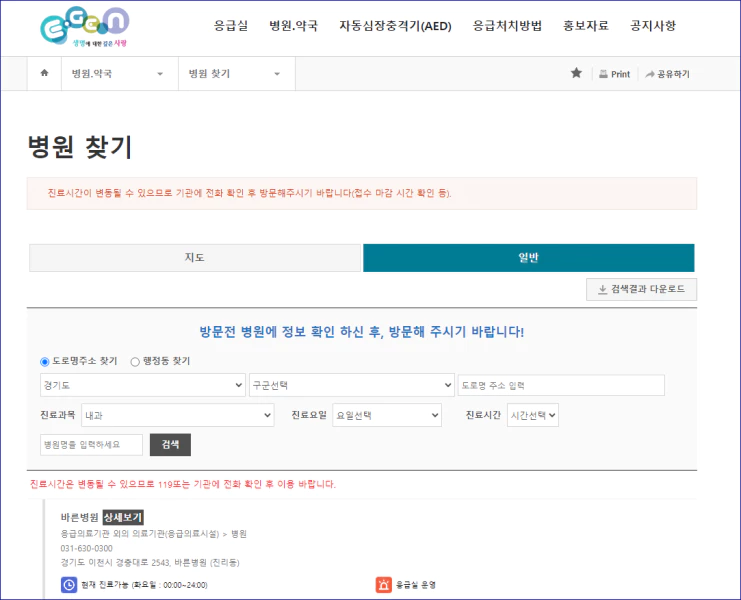Open 응급처치방법 menu
741x600 pixels.
[x=507, y=26]
